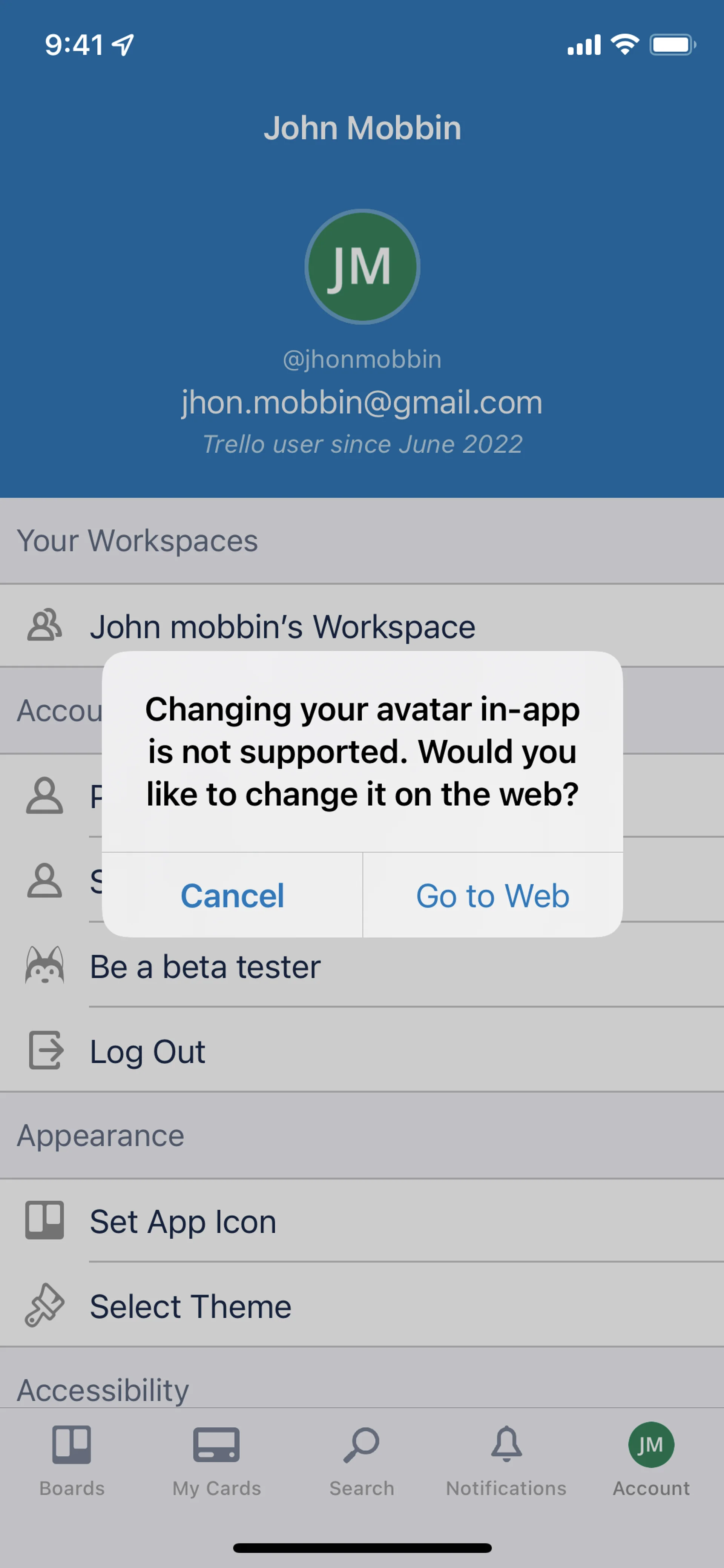Screen dimensions: 724x1568
Task: Select Be a beta tester option
Action: [x=205, y=967]
